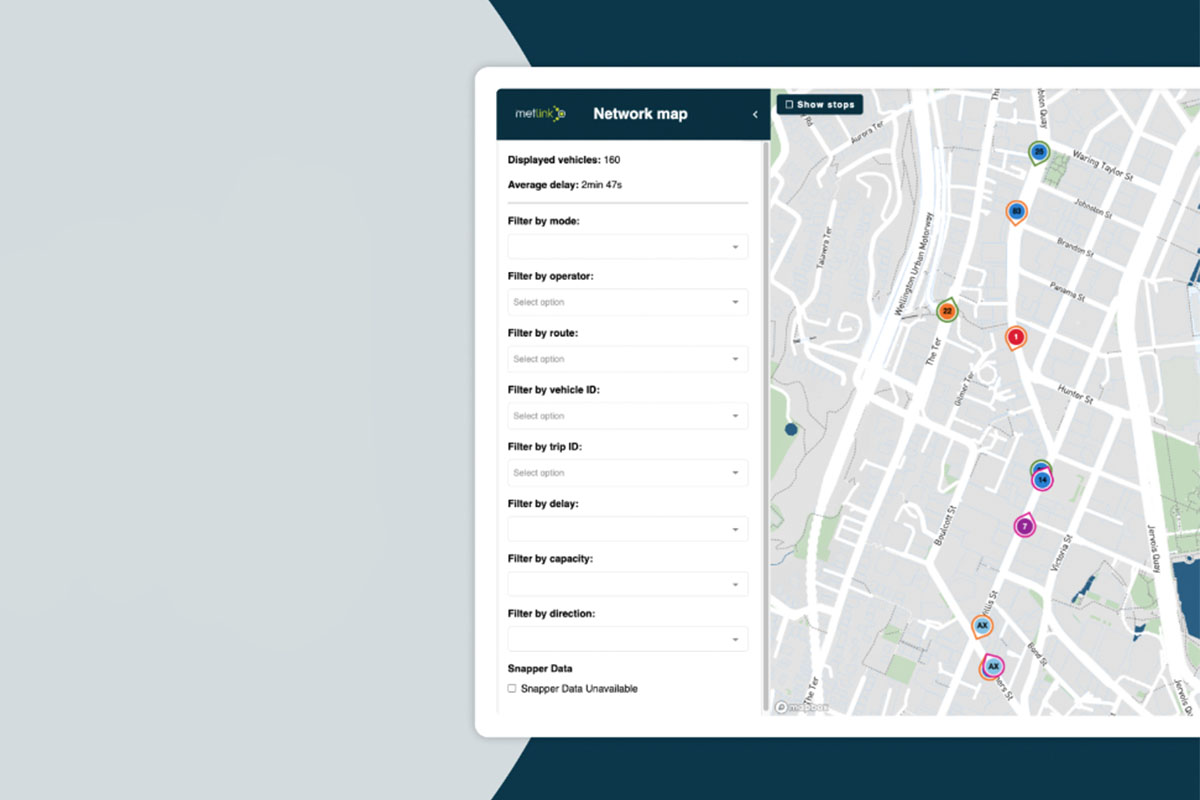Expand the Filter by delay dropdown

[627, 528]
